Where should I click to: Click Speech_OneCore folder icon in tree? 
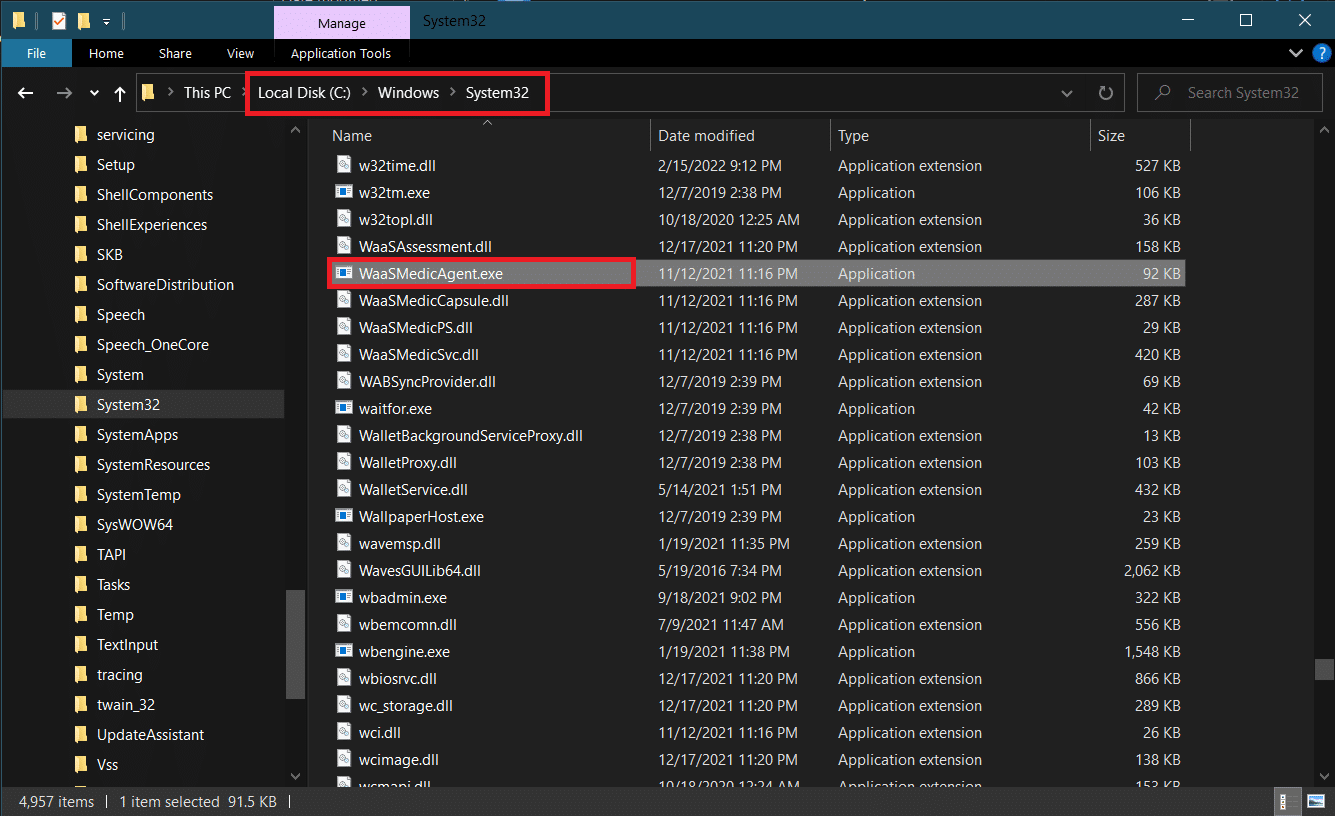(82, 345)
